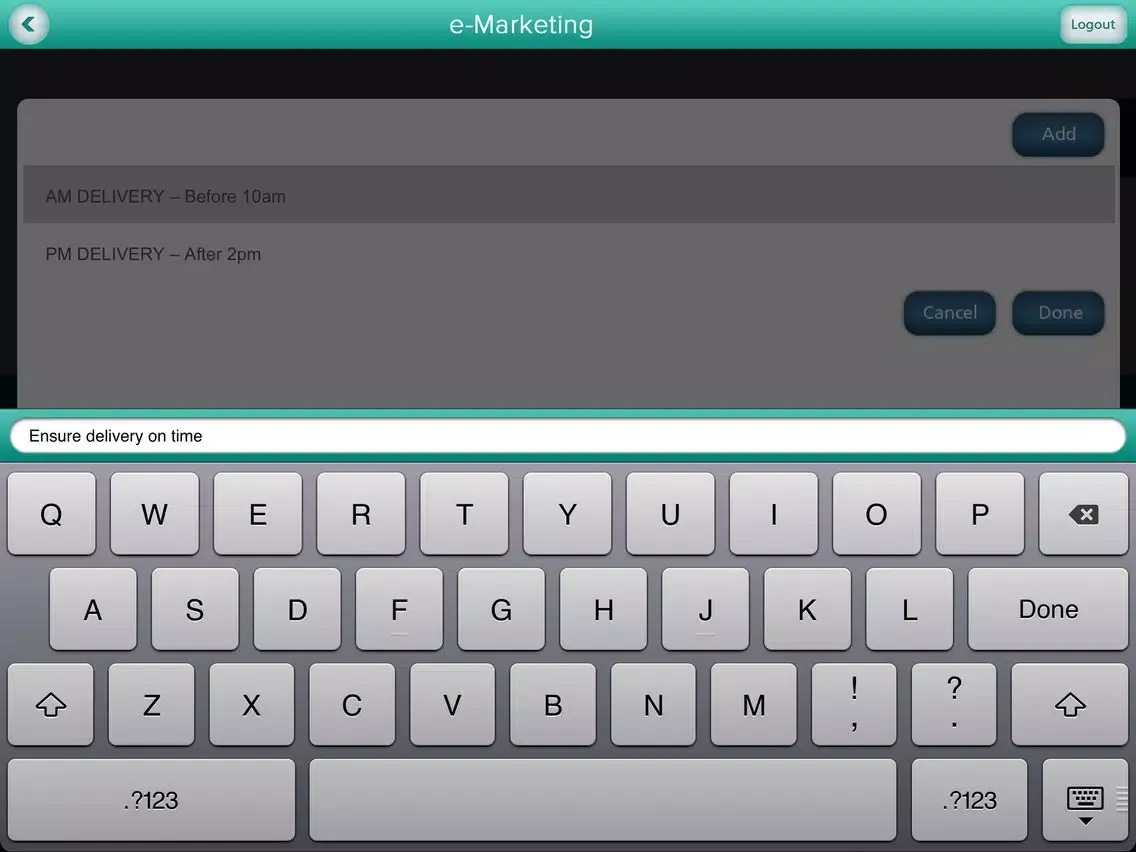The image size is (1136, 852).
Task: Tap the question mark and period key
Action: (954, 704)
